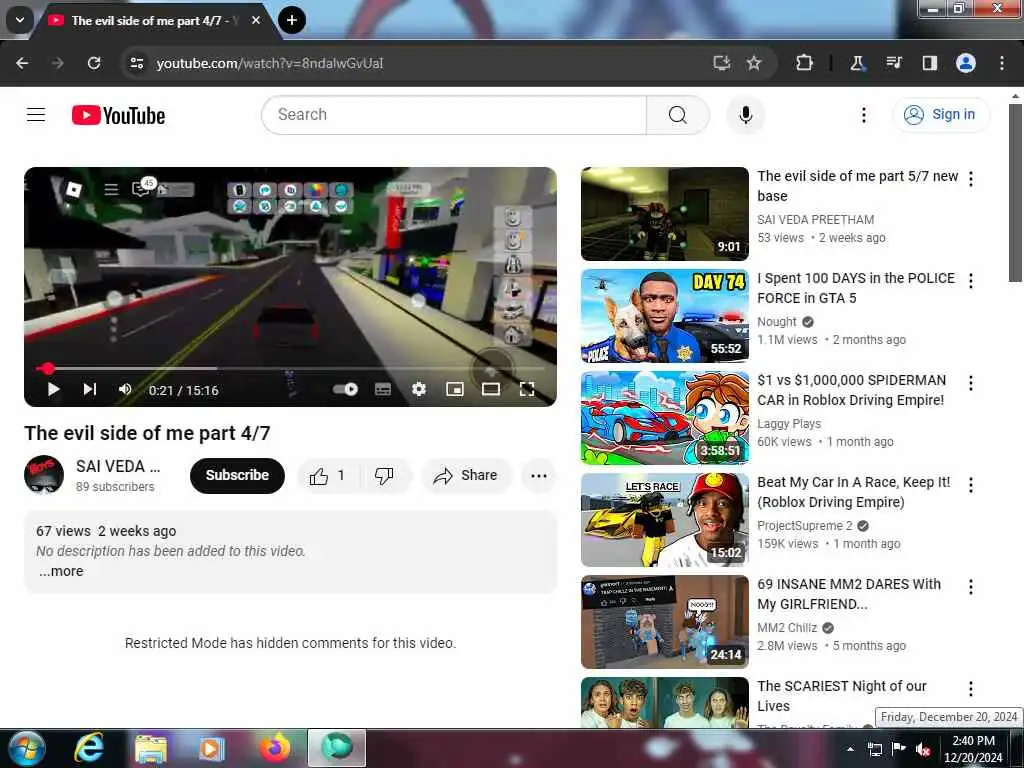
Task: Open browser profile avatar
Action: (966, 63)
